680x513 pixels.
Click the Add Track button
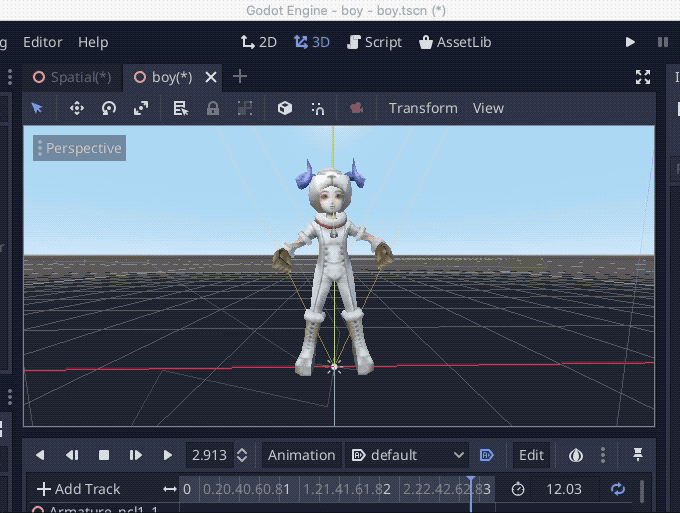78,489
